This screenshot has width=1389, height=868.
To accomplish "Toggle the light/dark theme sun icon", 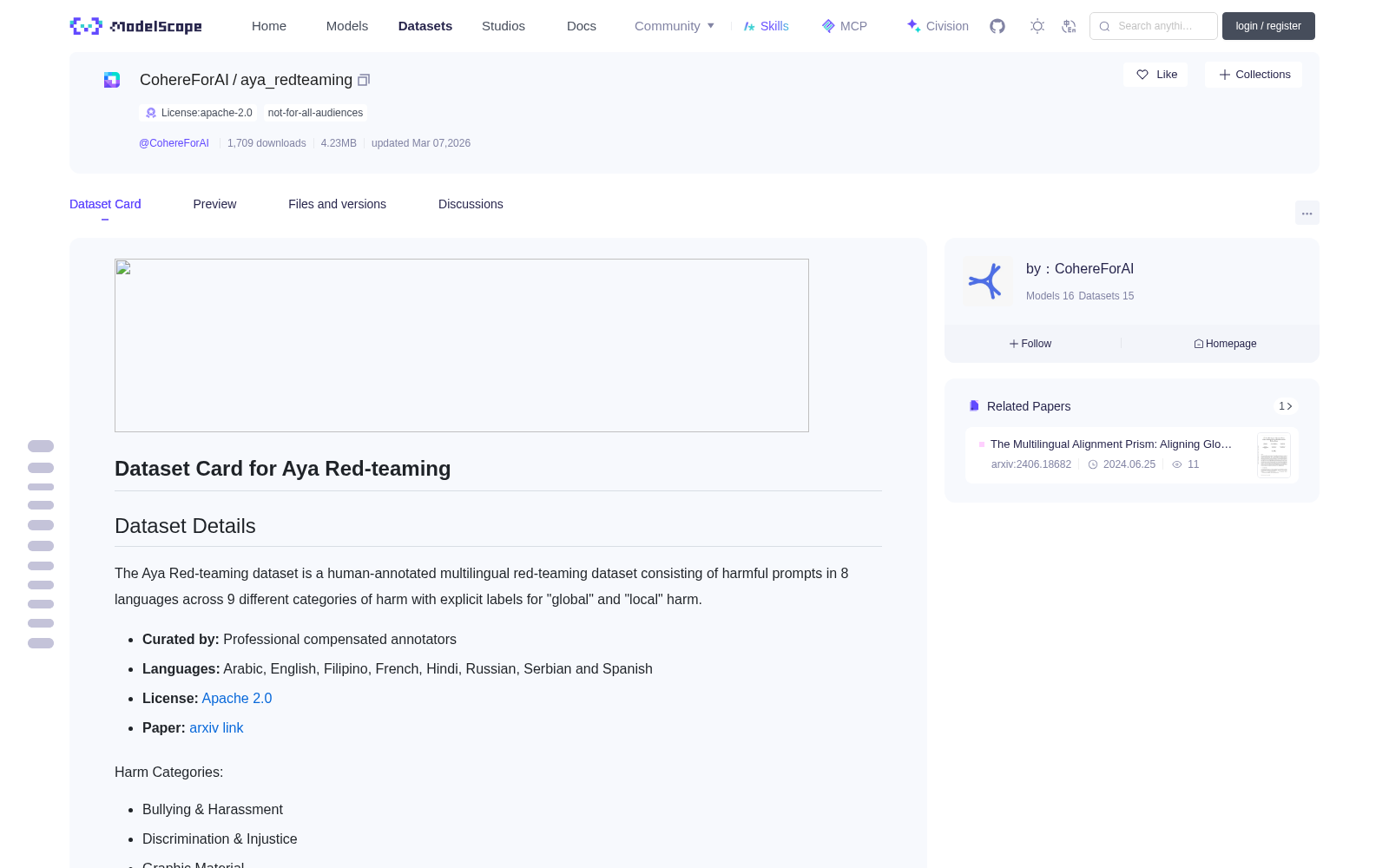I will coord(1037,26).
